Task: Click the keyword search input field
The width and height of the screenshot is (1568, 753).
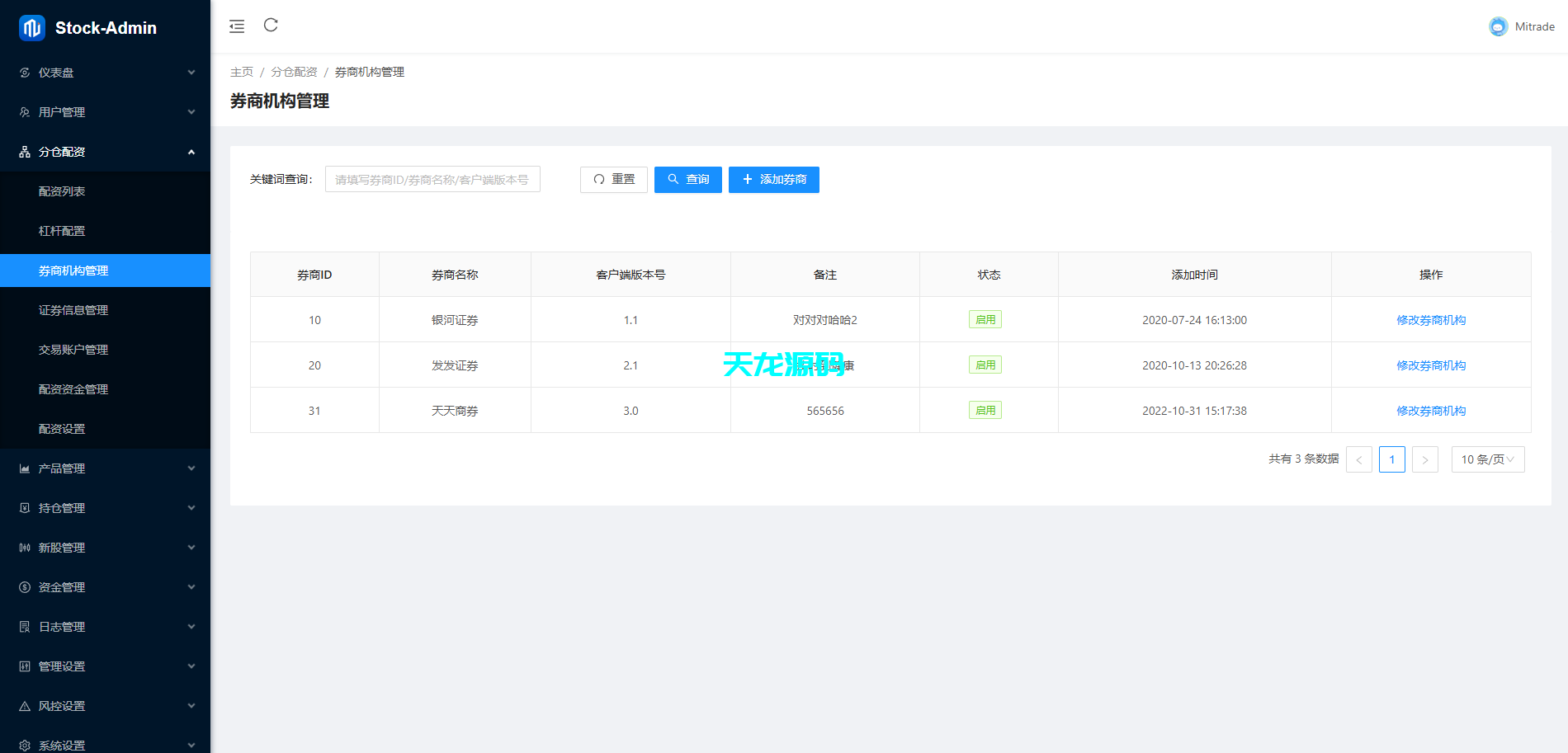Action: point(432,179)
